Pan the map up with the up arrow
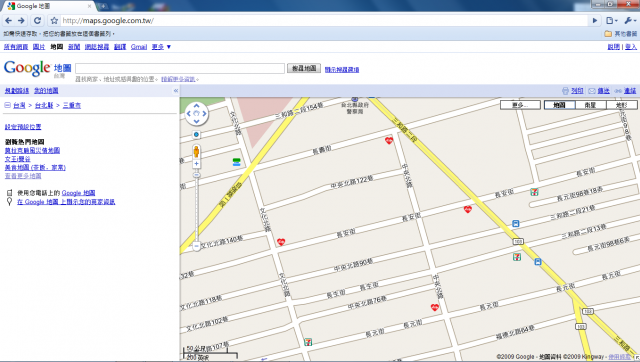The width and height of the screenshot is (640, 362). 196,105
